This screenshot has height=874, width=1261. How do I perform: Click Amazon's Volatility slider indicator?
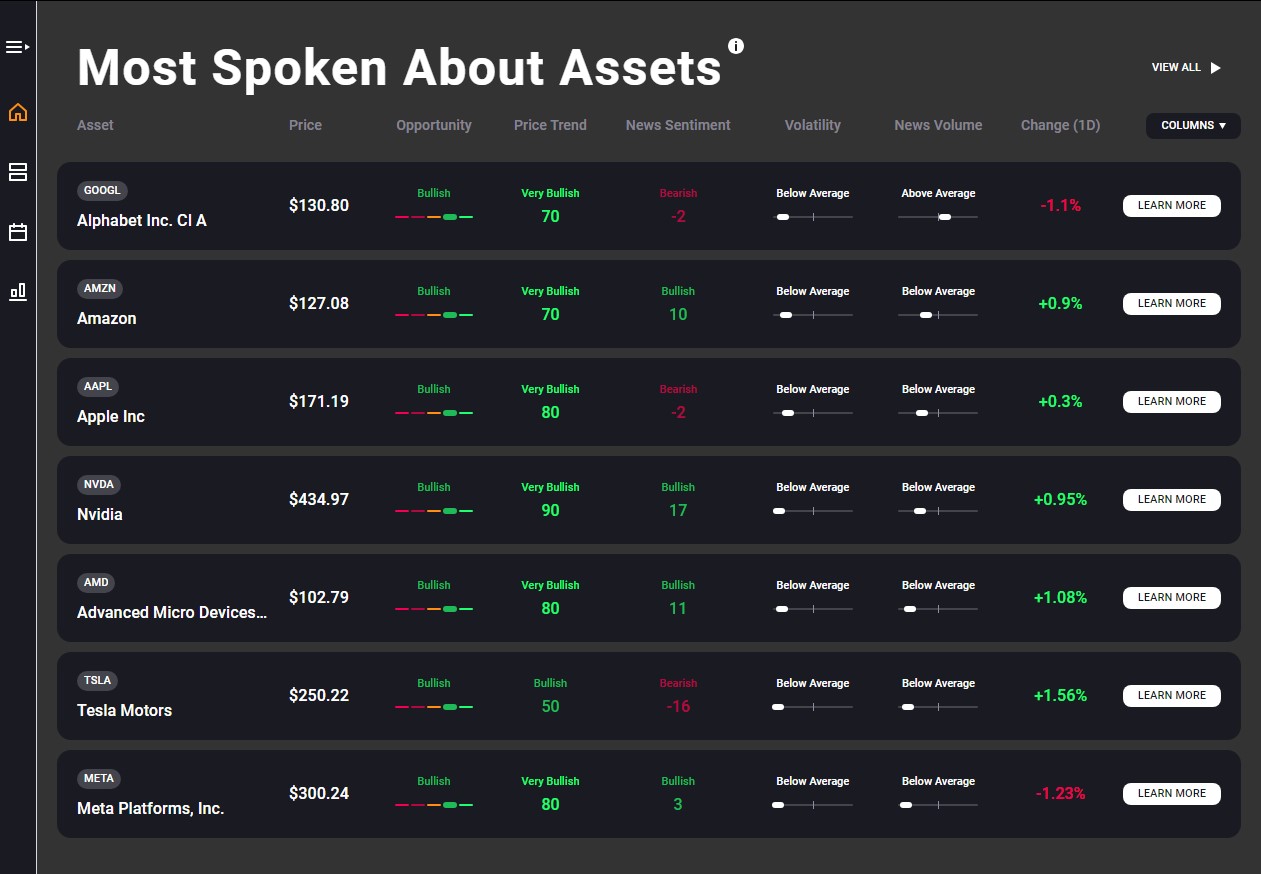click(786, 315)
